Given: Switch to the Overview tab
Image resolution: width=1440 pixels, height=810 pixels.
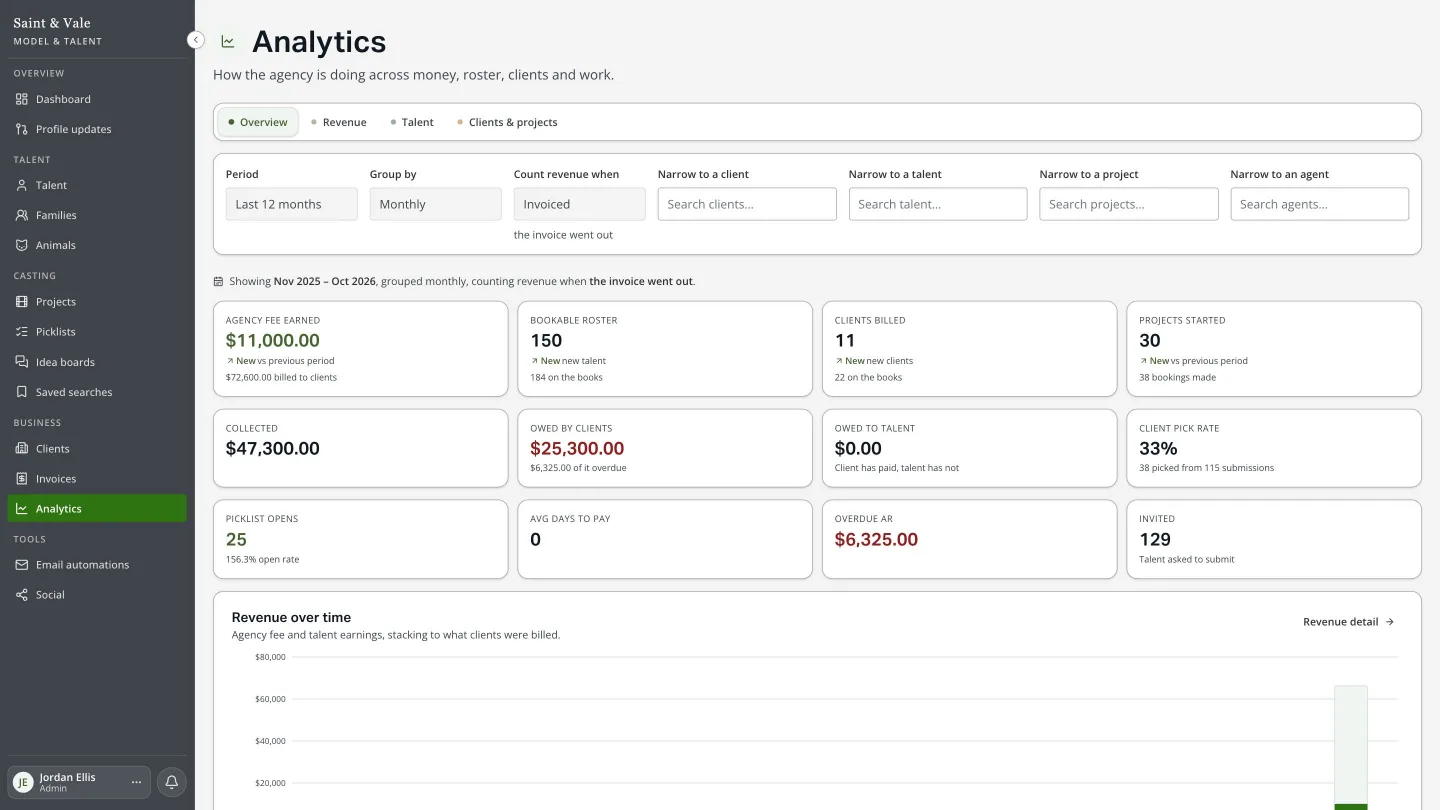Looking at the screenshot, I should [x=258, y=122].
